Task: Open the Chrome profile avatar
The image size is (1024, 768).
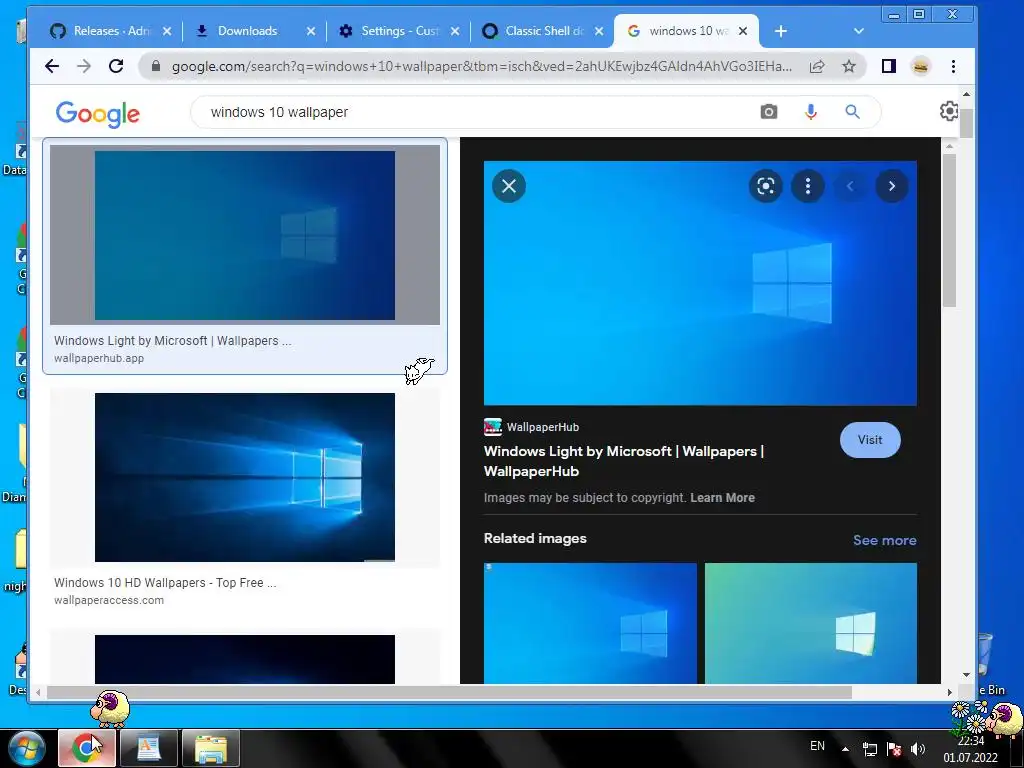Action: [x=920, y=66]
